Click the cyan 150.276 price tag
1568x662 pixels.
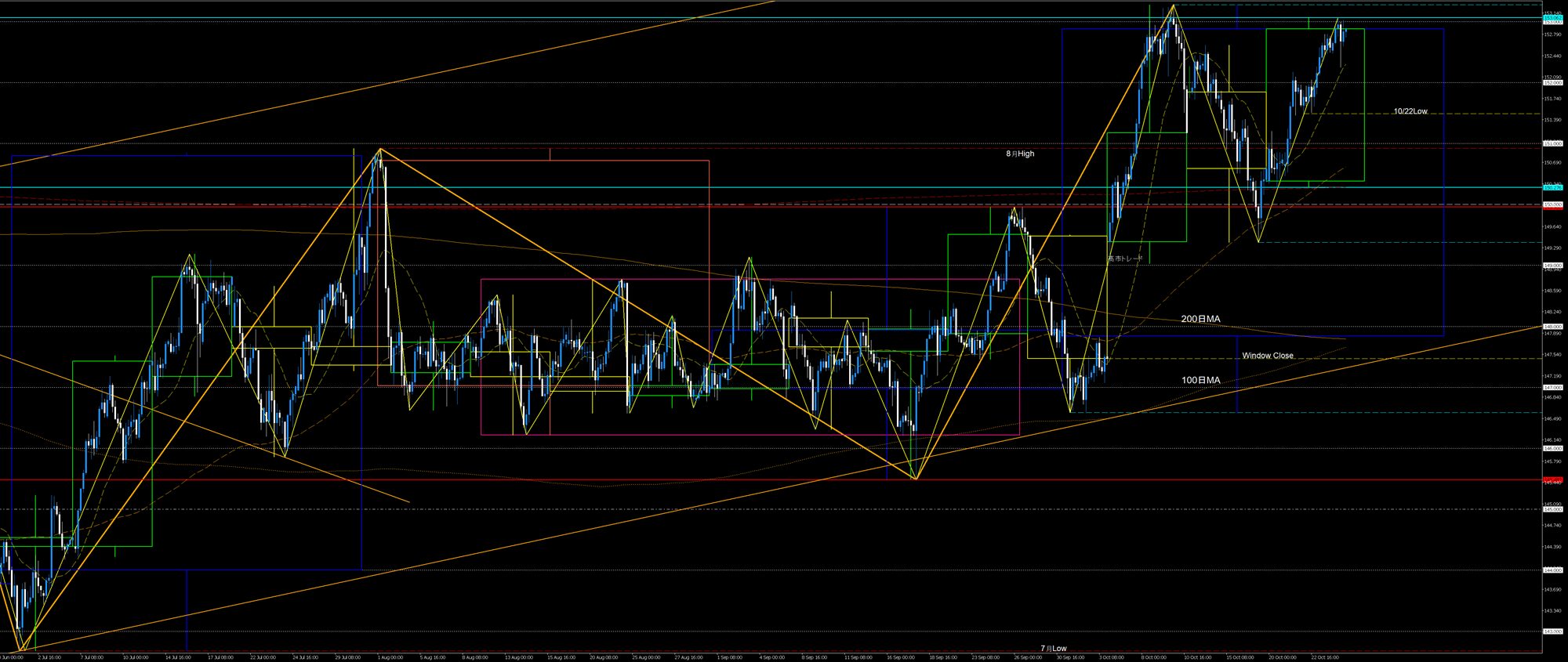(1552, 188)
